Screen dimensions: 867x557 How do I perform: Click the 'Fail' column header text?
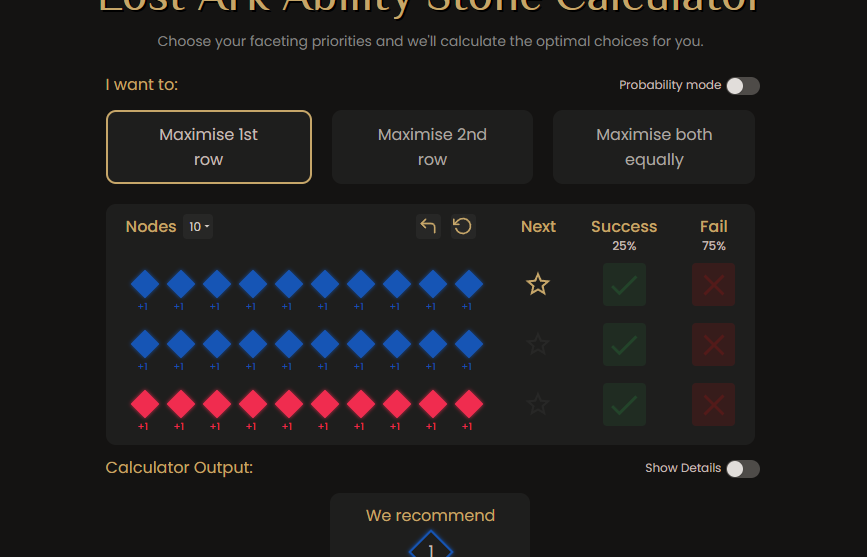(x=713, y=226)
